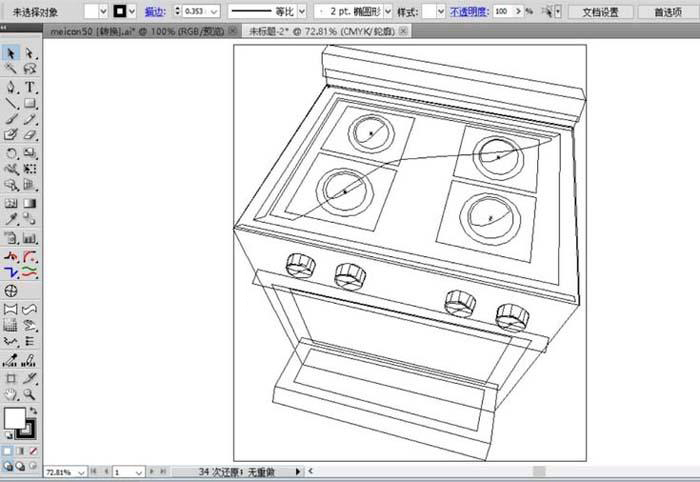Screen dimensions: 700x482
Task: Click the 文档设置 button
Action: point(600,12)
